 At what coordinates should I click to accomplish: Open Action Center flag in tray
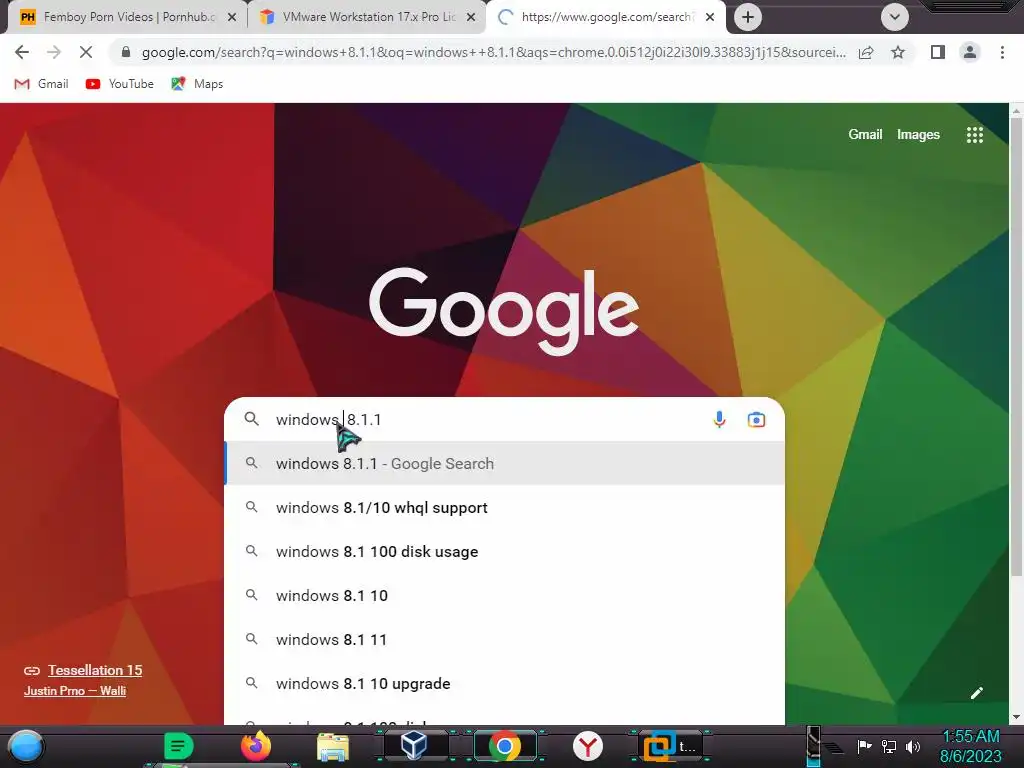click(x=864, y=746)
